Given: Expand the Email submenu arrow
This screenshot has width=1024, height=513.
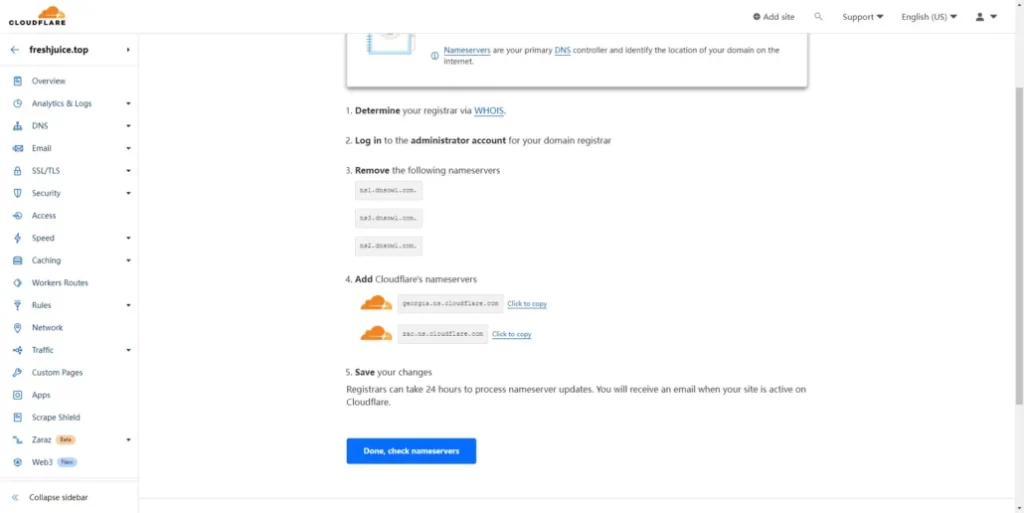Looking at the screenshot, I should point(129,148).
